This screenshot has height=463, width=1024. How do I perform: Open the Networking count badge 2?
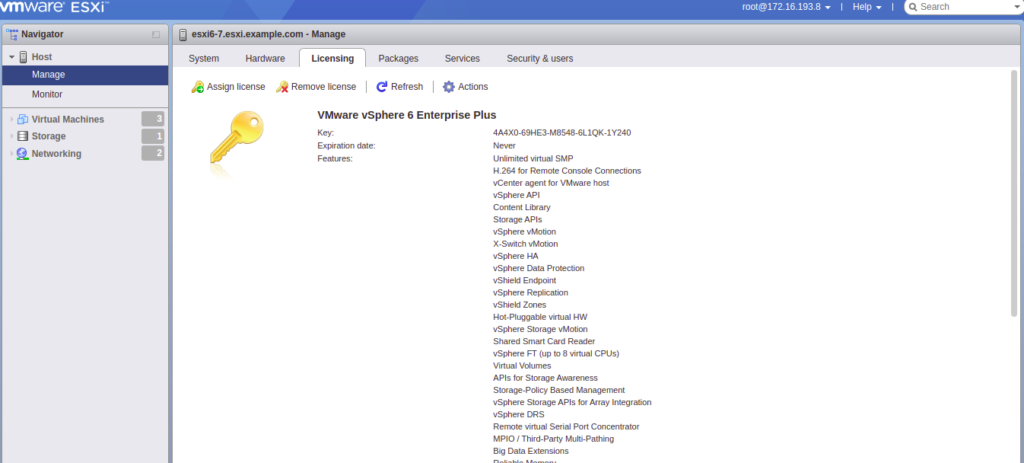click(x=153, y=153)
